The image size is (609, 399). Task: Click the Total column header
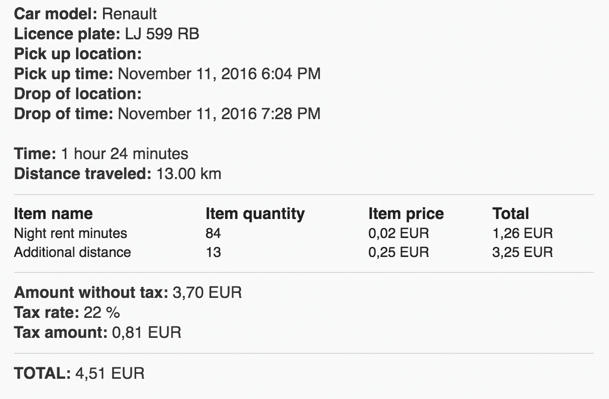click(511, 214)
